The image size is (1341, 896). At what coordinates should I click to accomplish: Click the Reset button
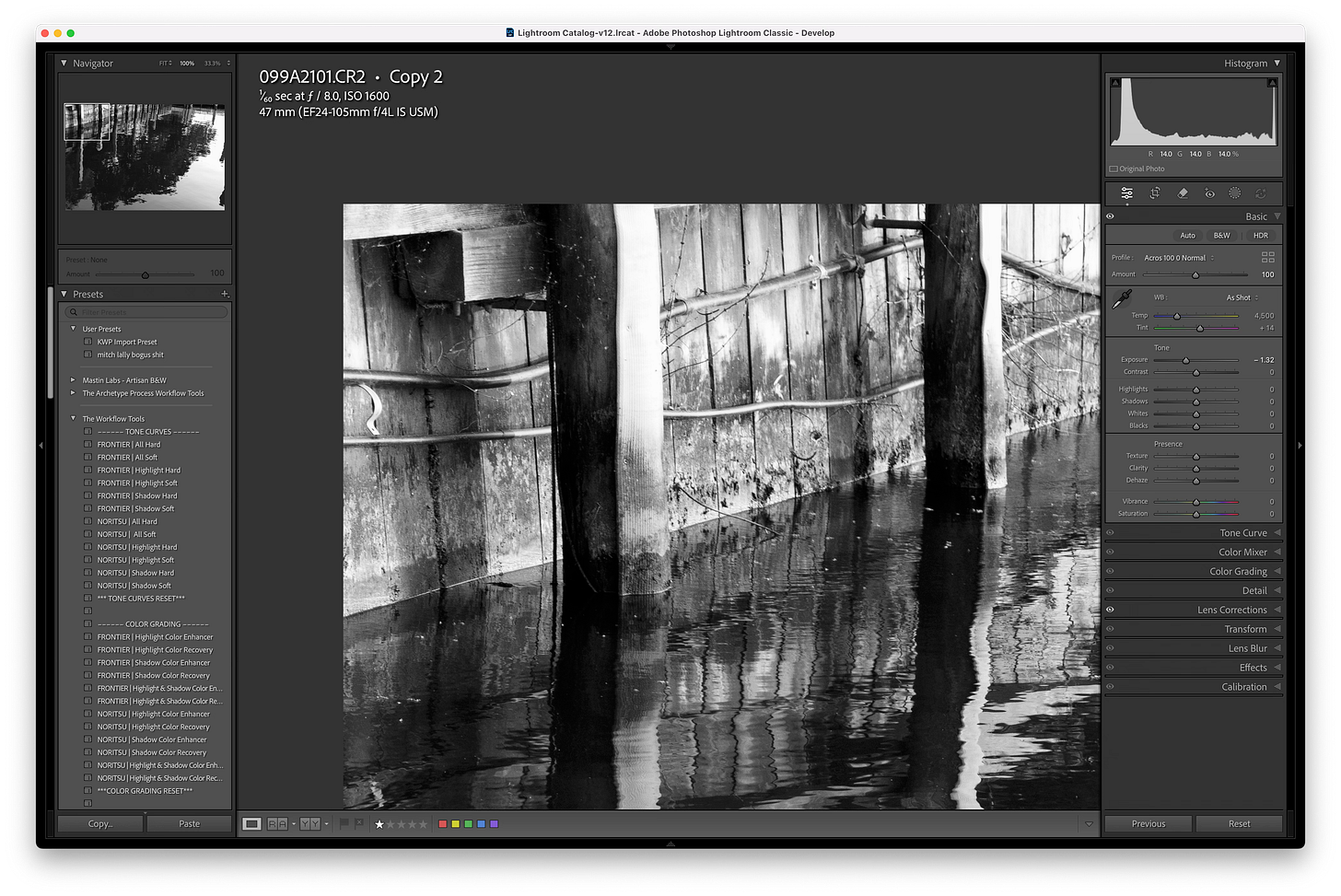pyautogui.click(x=1240, y=823)
